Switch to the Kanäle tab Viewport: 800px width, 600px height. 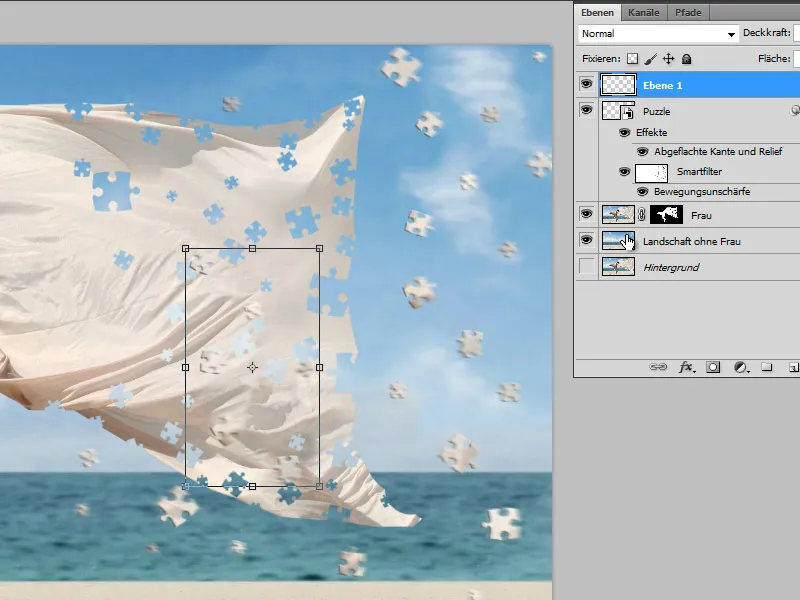pos(643,13)
